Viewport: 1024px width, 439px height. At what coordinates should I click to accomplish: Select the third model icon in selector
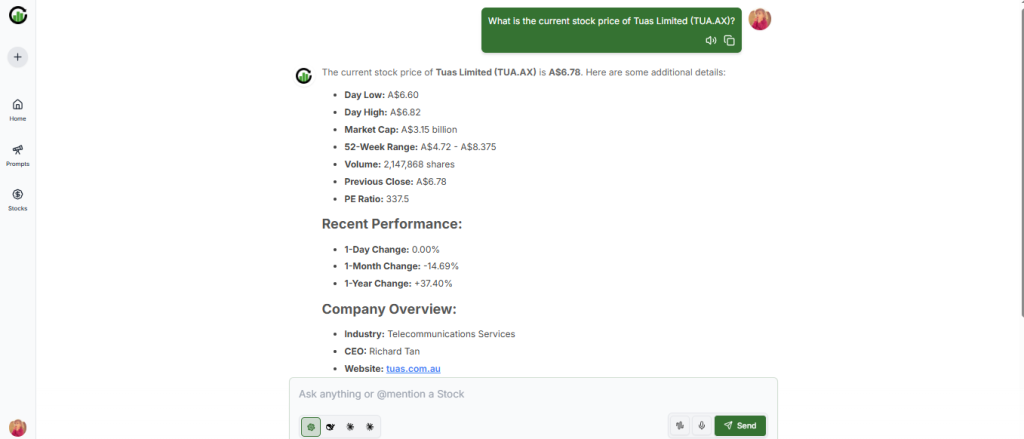click(x=350, y=426)
